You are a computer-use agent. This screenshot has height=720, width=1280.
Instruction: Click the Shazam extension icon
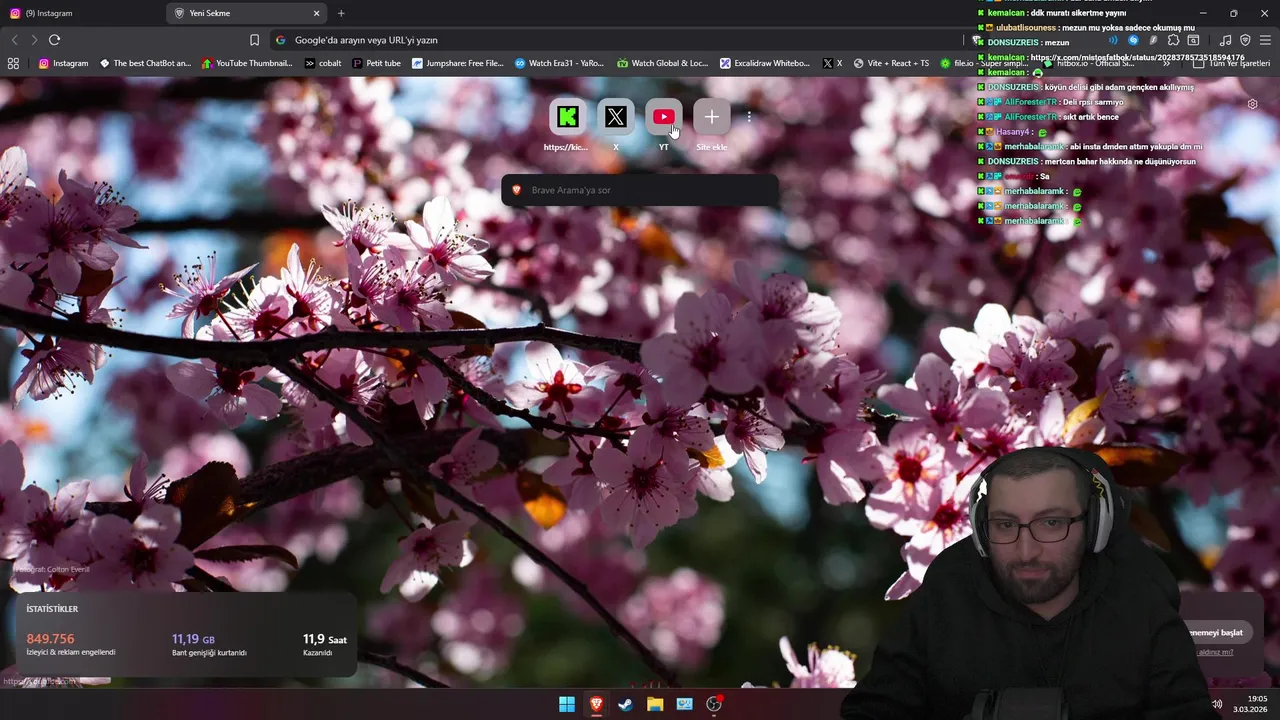click(1133, 40)
